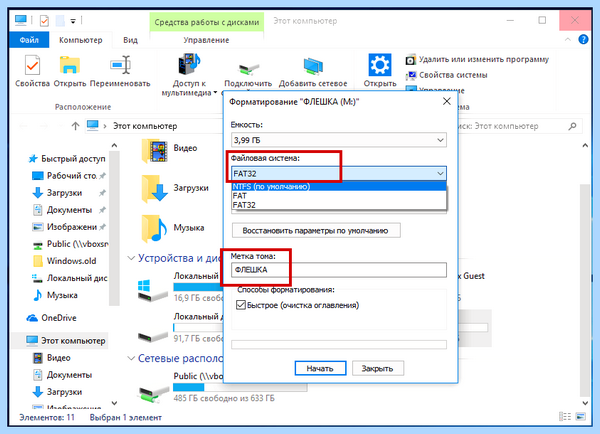Image resolution: width=600 pixels, height=434 pixels.
Task: Expand the ribbon collapse chevron
Action: coord(568,39)
